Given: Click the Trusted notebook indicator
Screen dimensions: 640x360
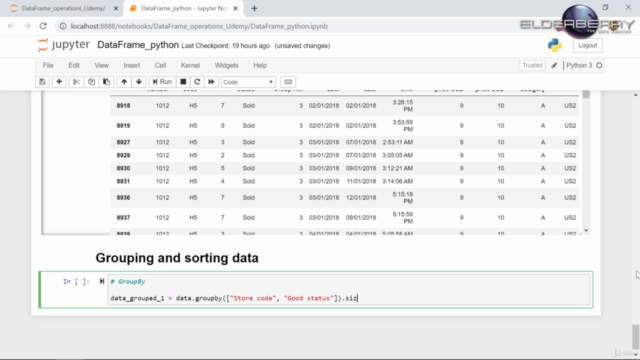Looking at the screenshot, I should [x=532, y=65].
